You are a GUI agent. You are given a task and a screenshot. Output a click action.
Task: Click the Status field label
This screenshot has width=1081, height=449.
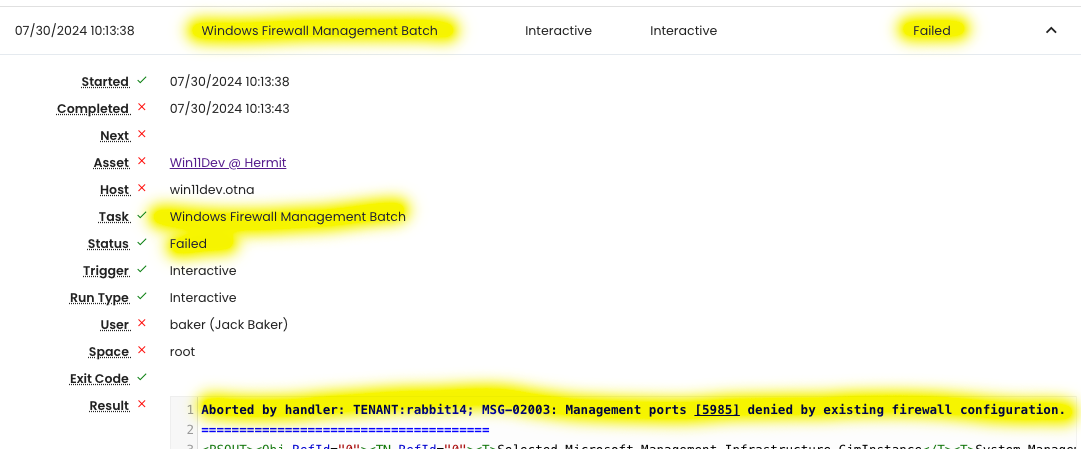108,244
